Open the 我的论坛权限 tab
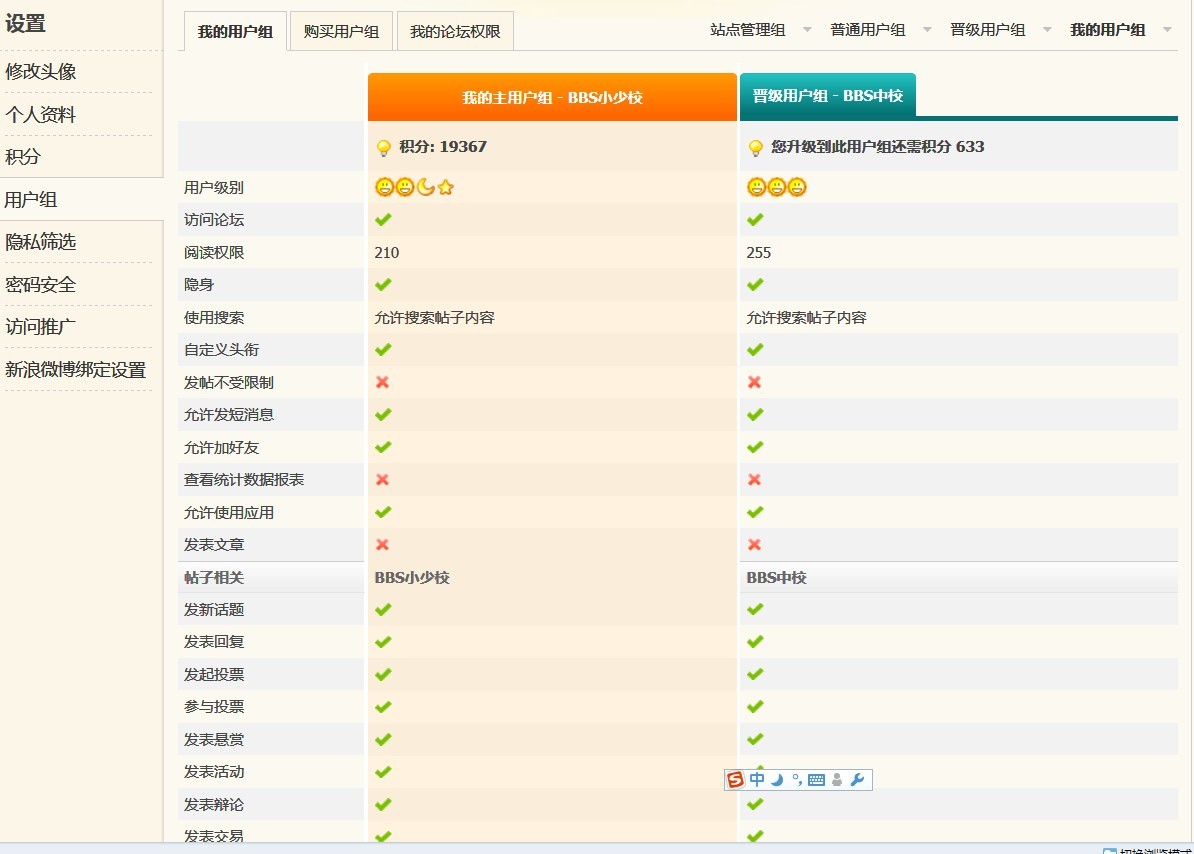1194x854 pixels. [455, 32]
